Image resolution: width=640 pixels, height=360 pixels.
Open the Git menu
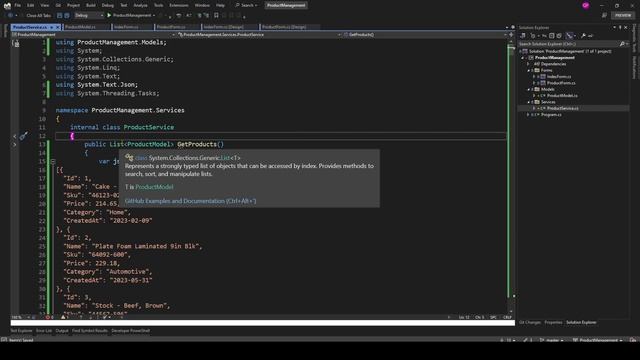58,5
